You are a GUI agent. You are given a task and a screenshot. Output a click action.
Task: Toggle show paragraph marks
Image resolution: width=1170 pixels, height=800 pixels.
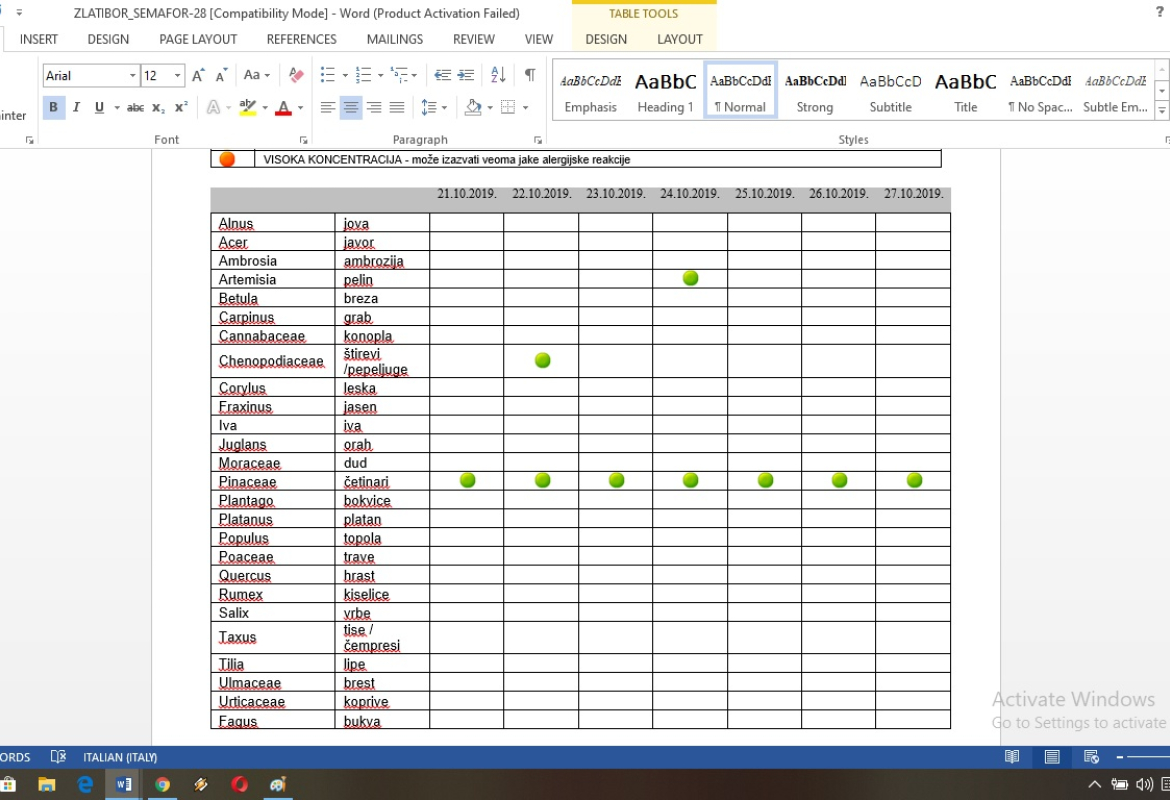coord(530,75)
